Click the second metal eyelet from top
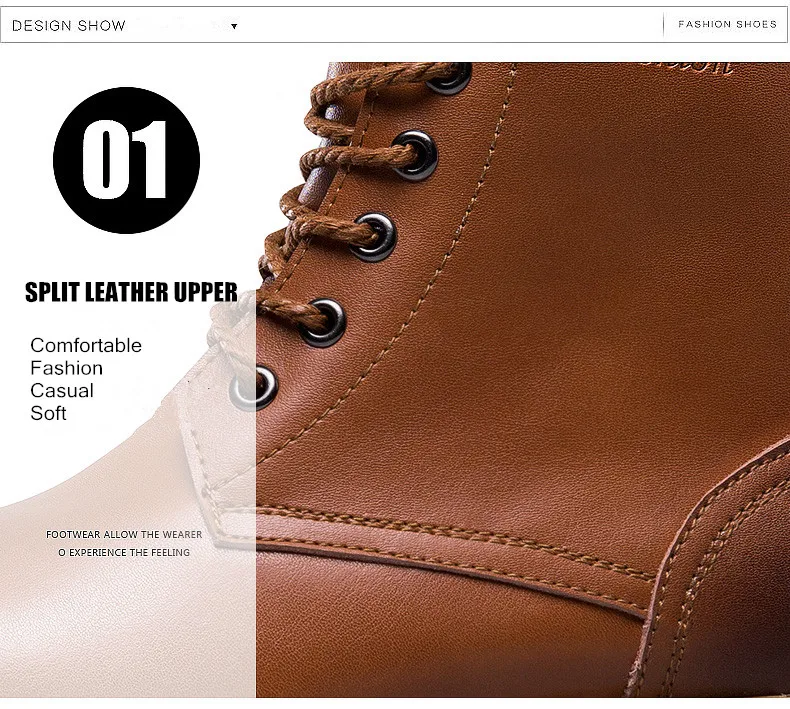The width and height of the screenshot is (790, 709). click(415, 155)
